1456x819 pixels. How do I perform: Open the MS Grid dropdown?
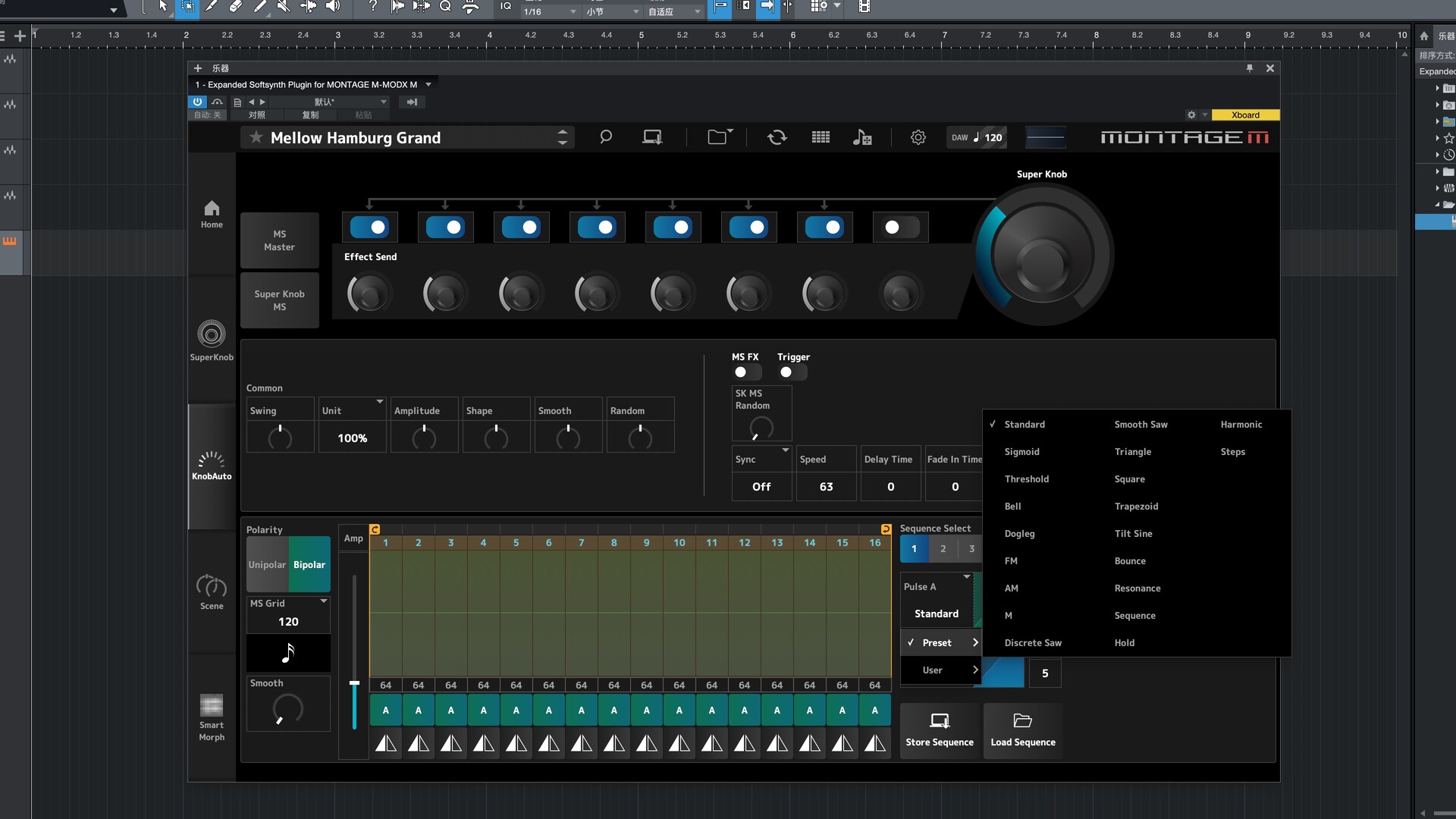[324, 601]
